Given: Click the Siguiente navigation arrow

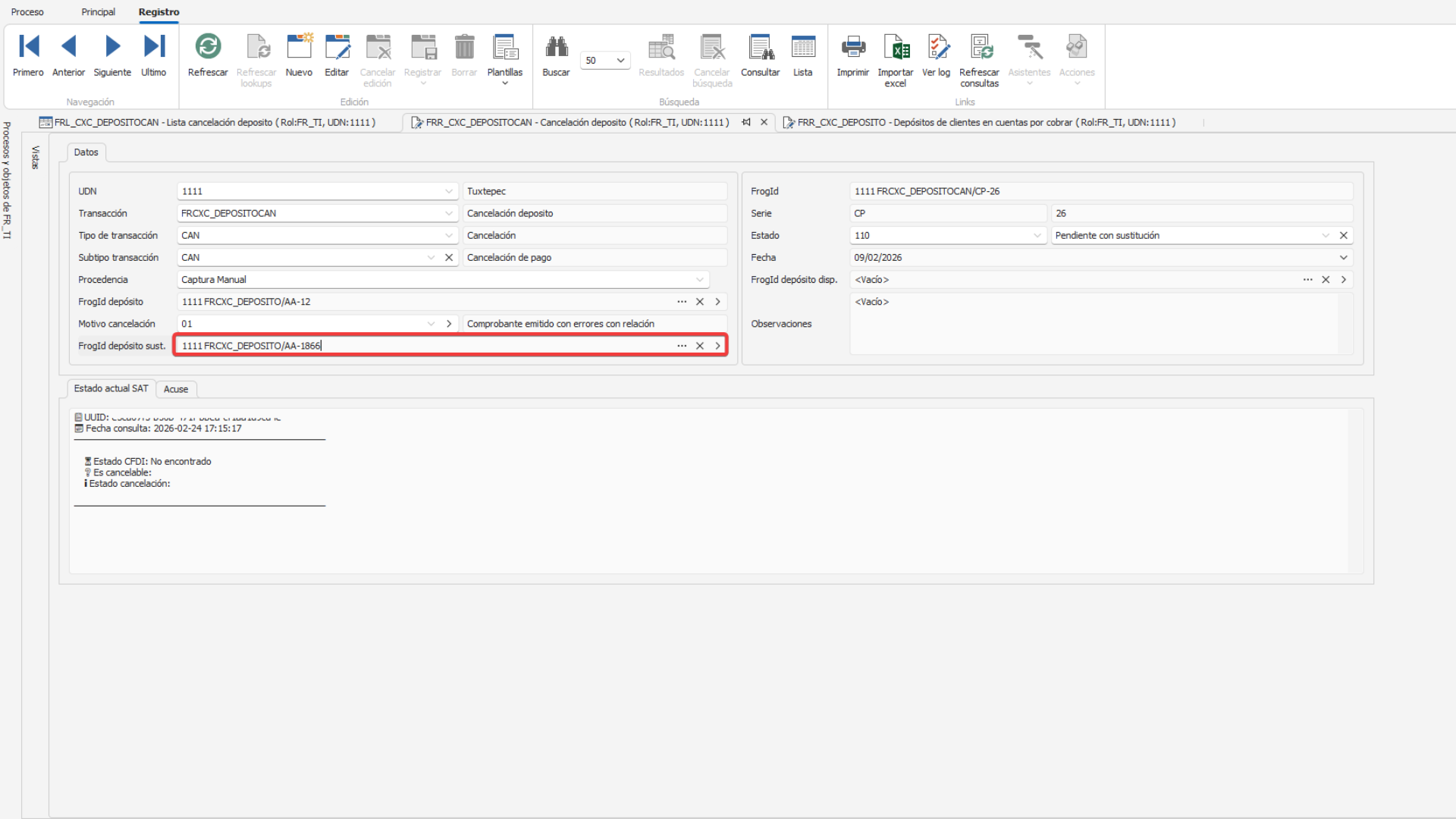Looking at the screenshot, I should [112, 47].
